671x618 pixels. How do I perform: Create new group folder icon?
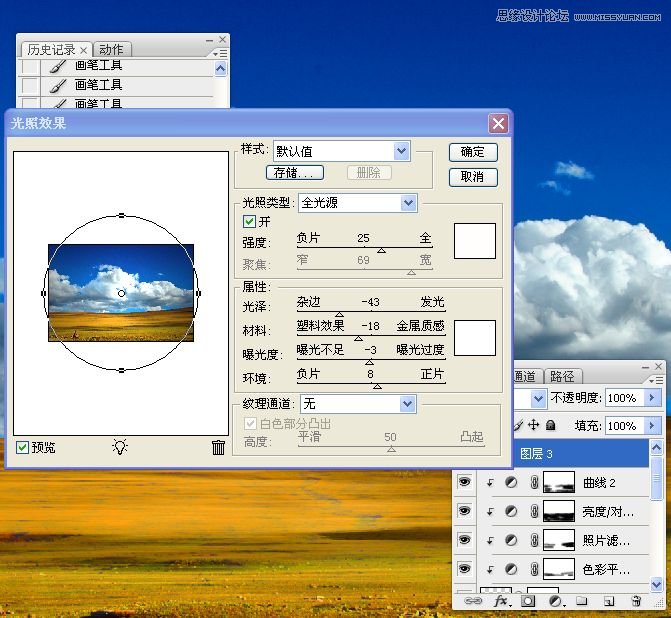(x=582, y=601)
